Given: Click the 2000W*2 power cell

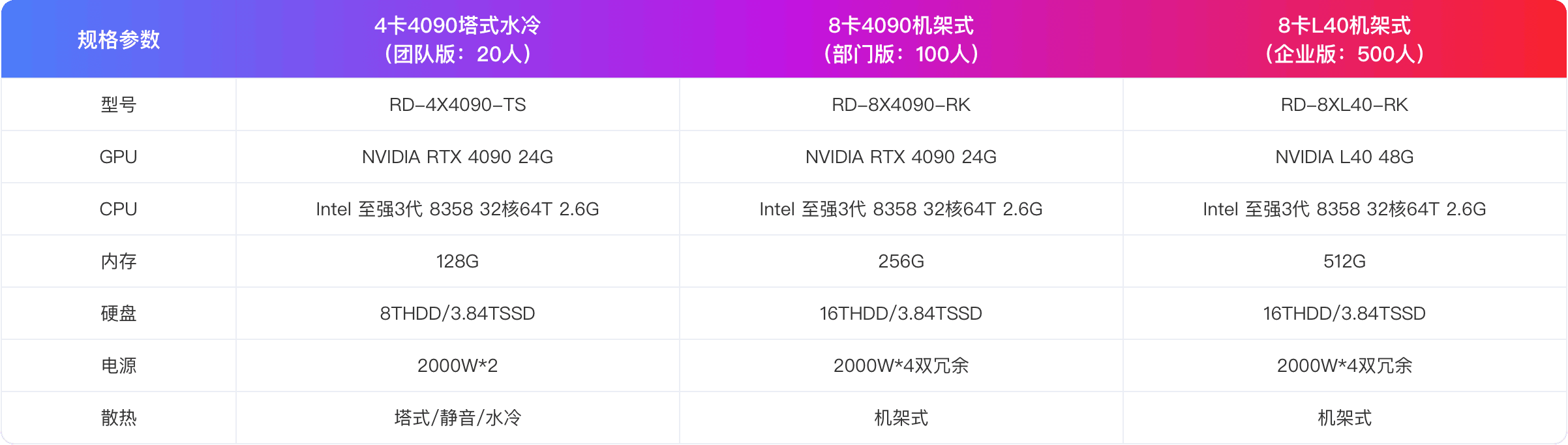Looking at the screenshot, I should [457, 365].
